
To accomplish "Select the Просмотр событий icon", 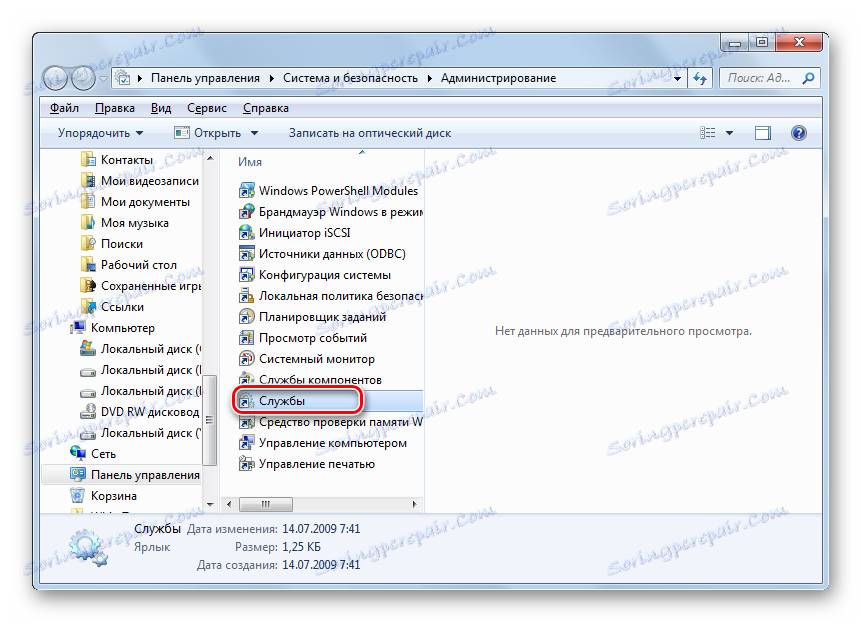I will [246, 338].
